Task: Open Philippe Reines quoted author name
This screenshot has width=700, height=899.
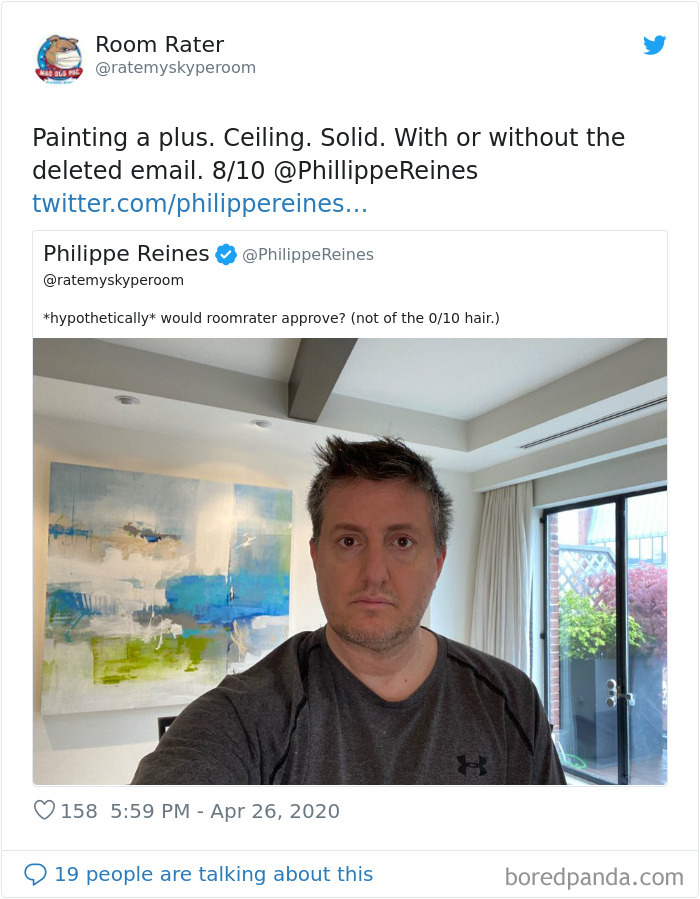Action: (x=126, y=253)
